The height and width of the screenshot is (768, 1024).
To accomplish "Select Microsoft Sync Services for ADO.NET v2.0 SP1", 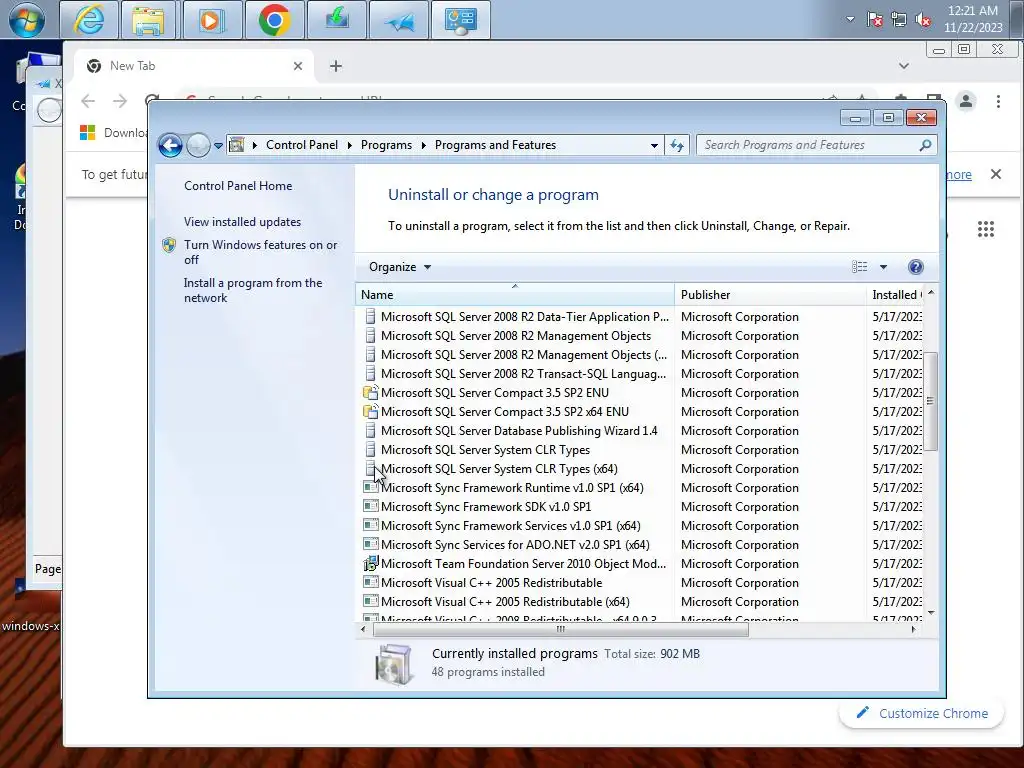I will click(x=515, y=545).
